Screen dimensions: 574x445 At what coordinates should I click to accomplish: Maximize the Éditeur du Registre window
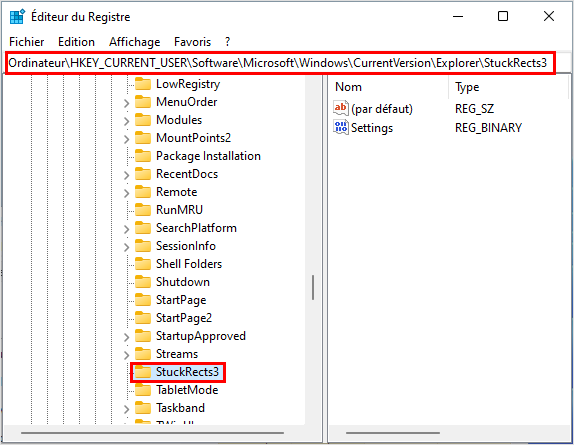tap(503, 16)
